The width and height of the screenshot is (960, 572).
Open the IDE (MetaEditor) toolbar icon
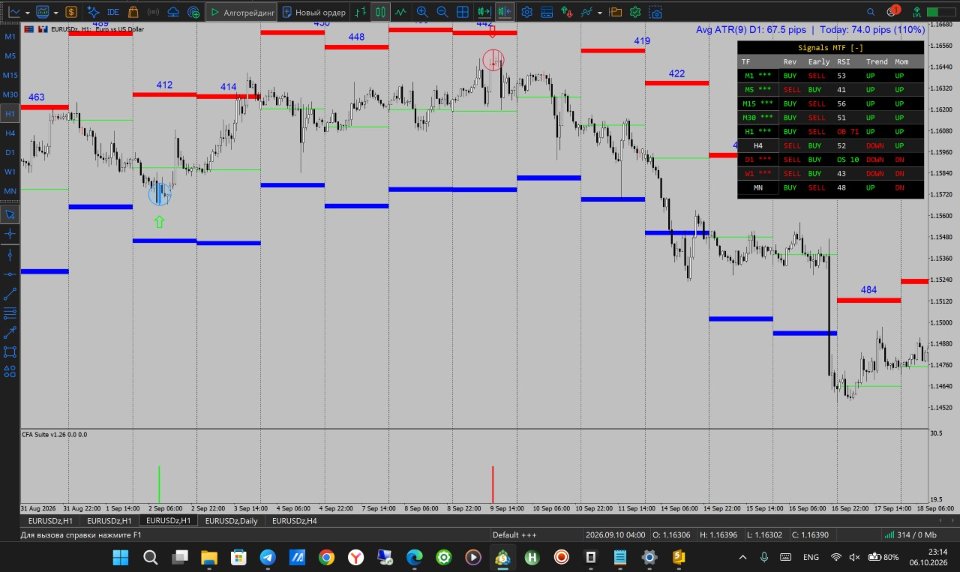[113, 12]
